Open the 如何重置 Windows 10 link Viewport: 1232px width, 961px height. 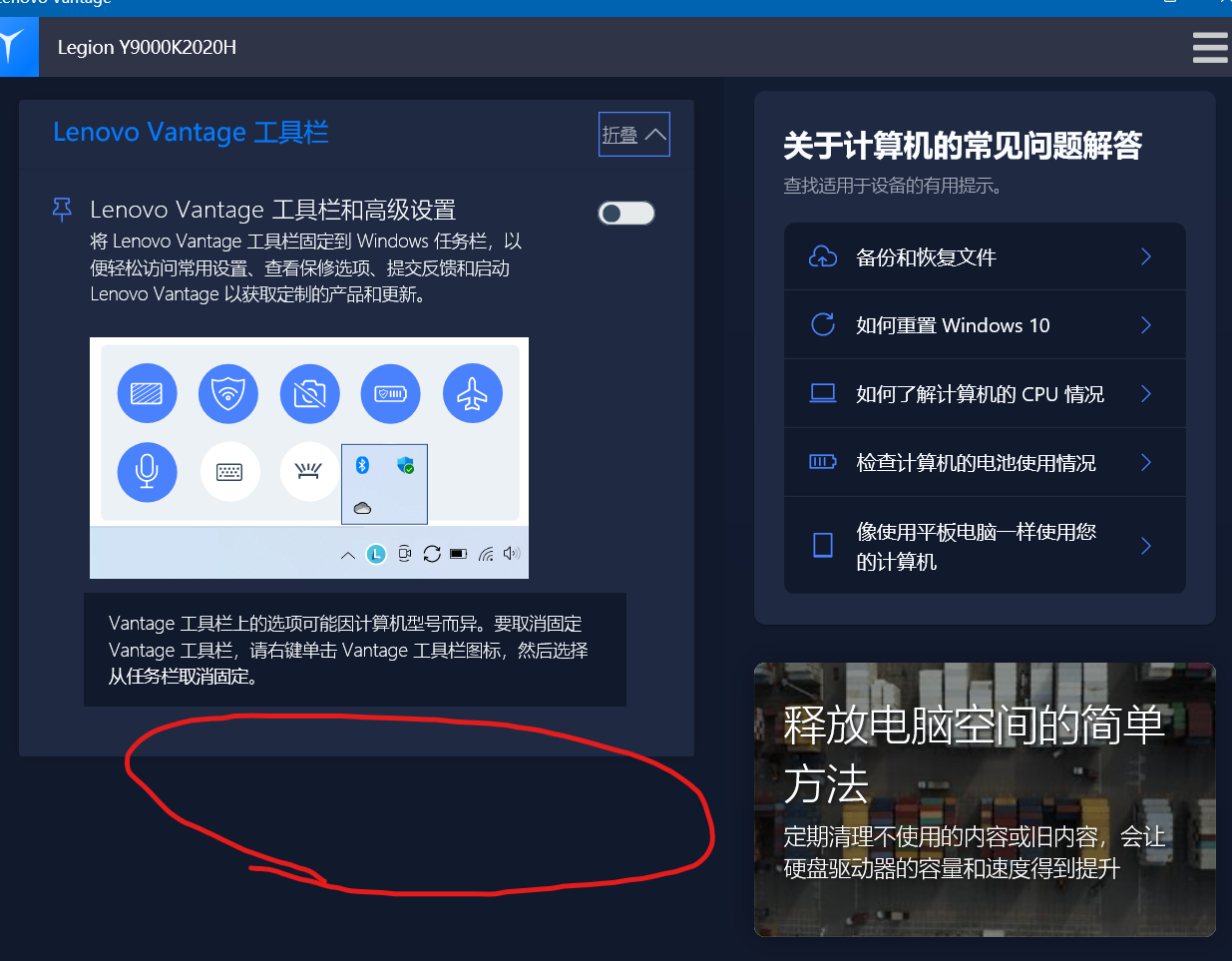985,324
